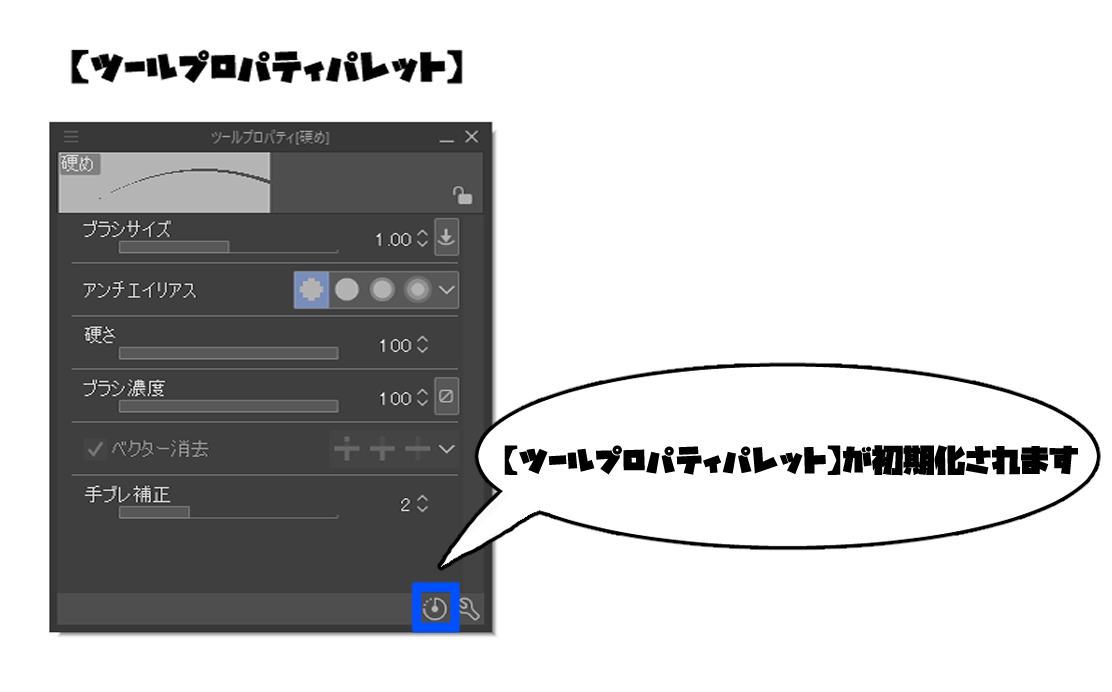The width and height of the screenshot is (1112, 692).
Task: Click brush size value stepper arrows
Action: 423,238
